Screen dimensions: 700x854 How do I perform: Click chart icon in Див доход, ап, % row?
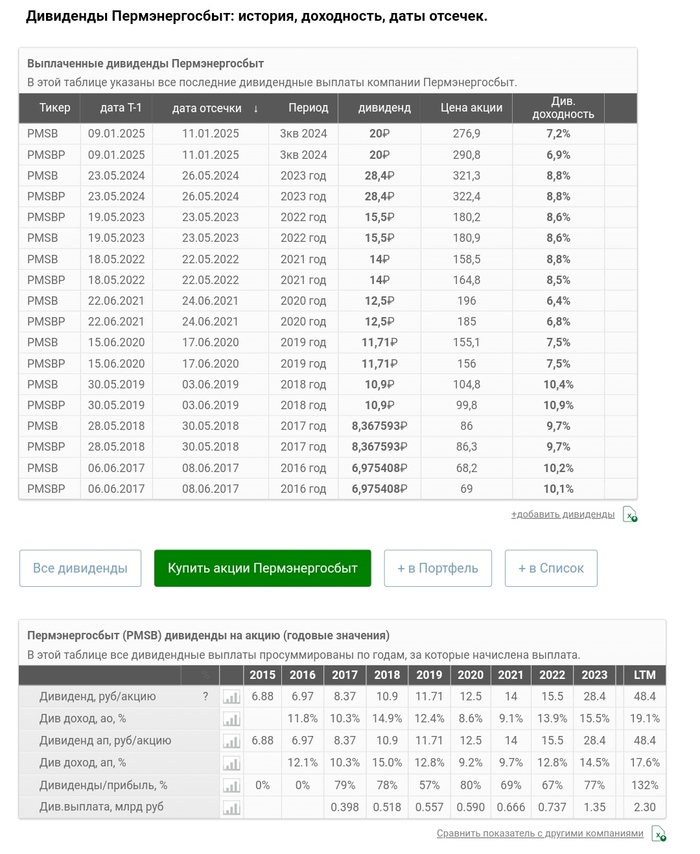coord(231,763)
